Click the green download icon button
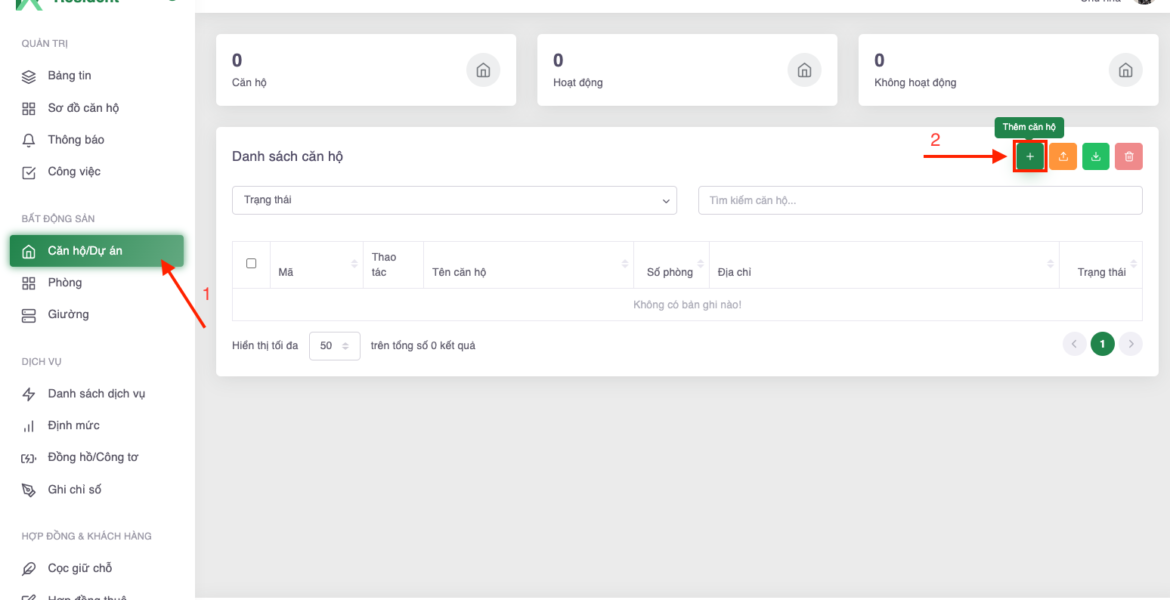This screenshot has width=1170, height=600. 1096,157
